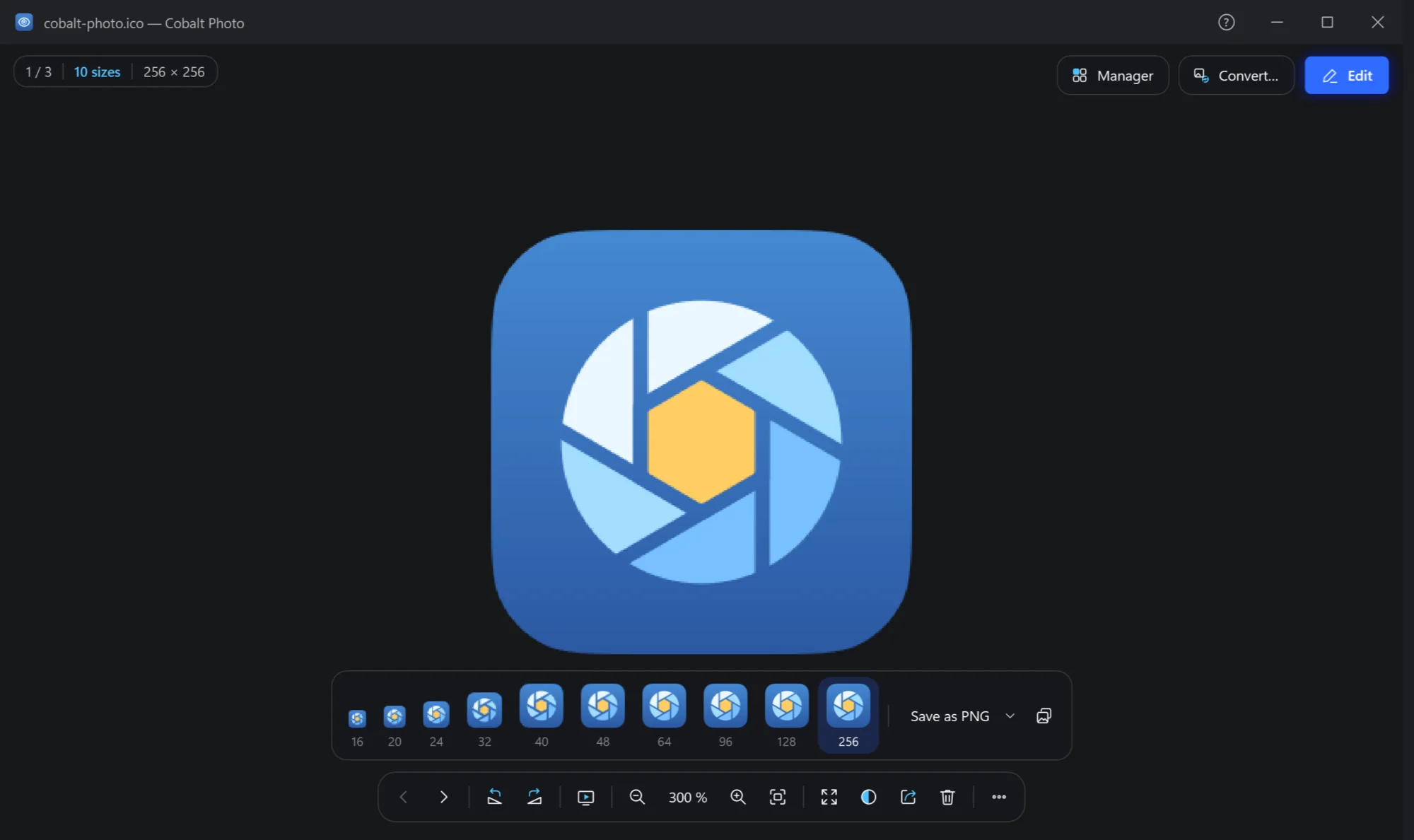
Task: Go to the next image arrow
Action: point(443,797)
